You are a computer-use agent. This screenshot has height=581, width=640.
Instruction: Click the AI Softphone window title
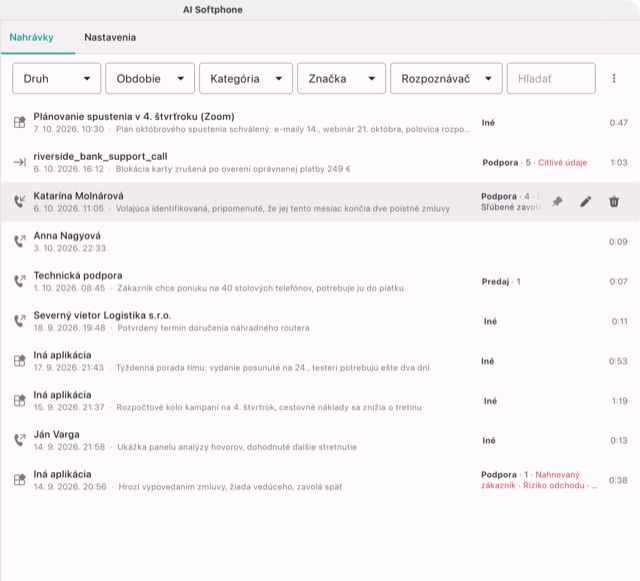coord(213,10)
